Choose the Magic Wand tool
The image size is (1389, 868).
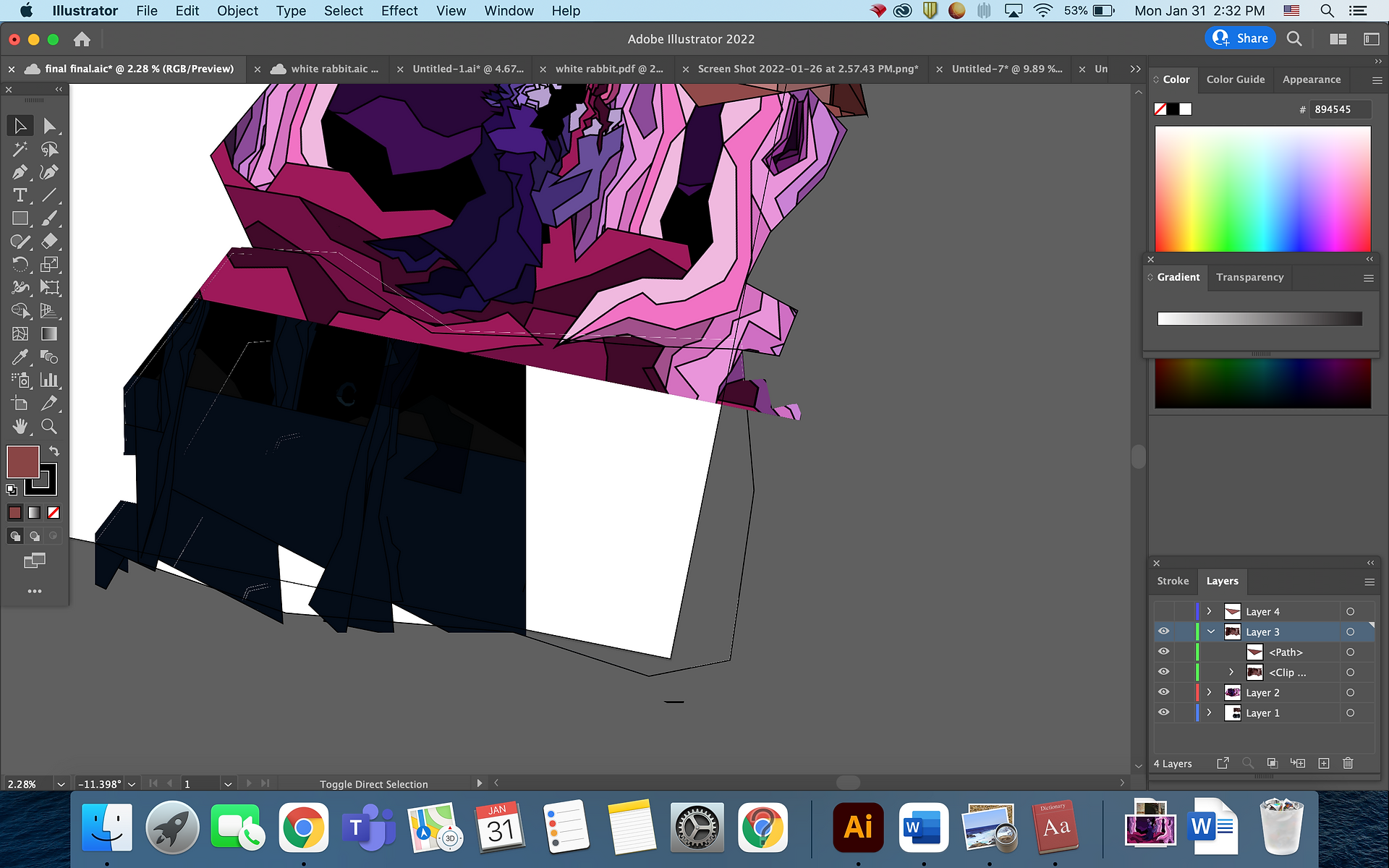point(20,149)
